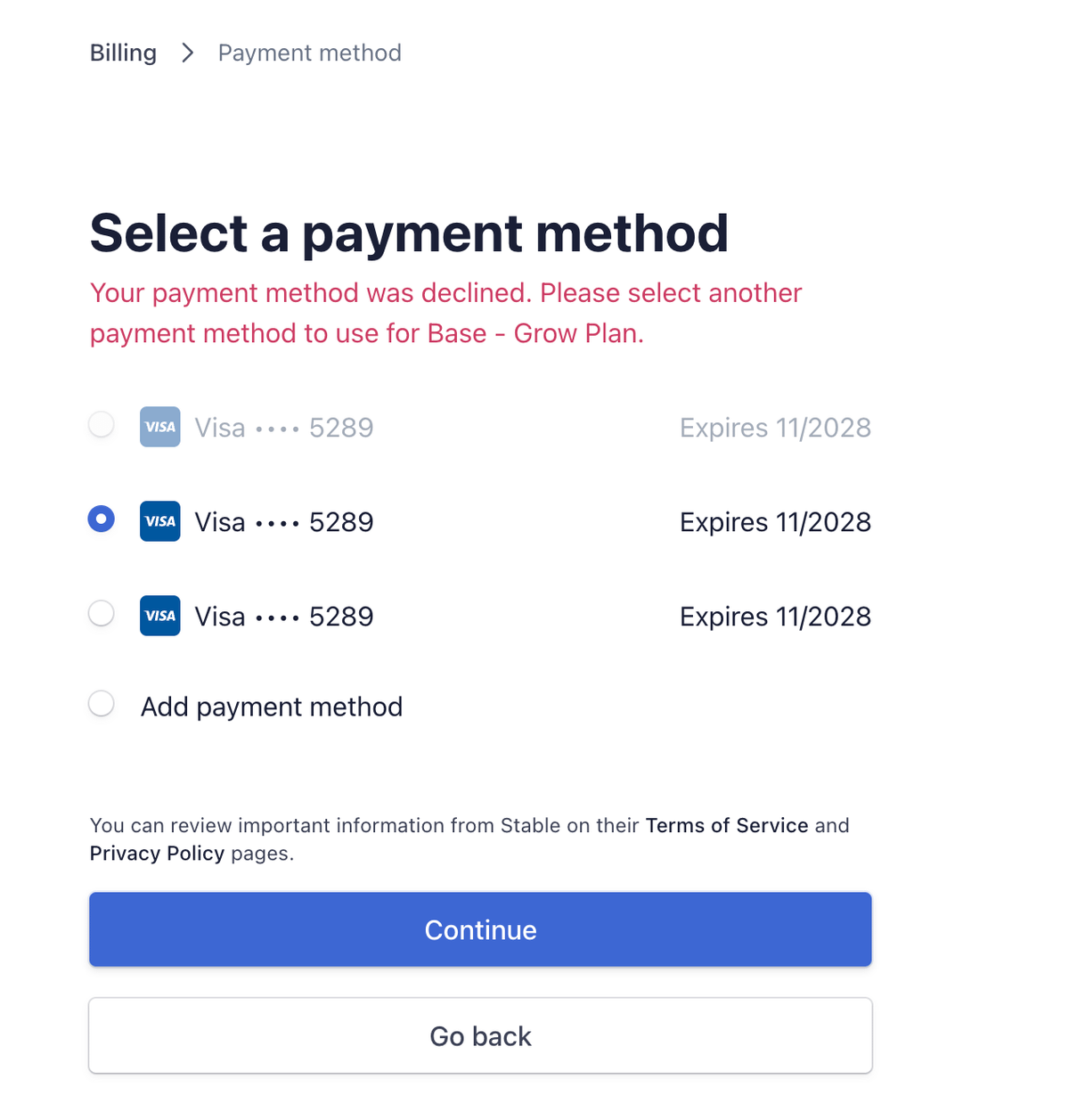
Task: Open Billing from the breadcrumb
Action: [122, 53]
